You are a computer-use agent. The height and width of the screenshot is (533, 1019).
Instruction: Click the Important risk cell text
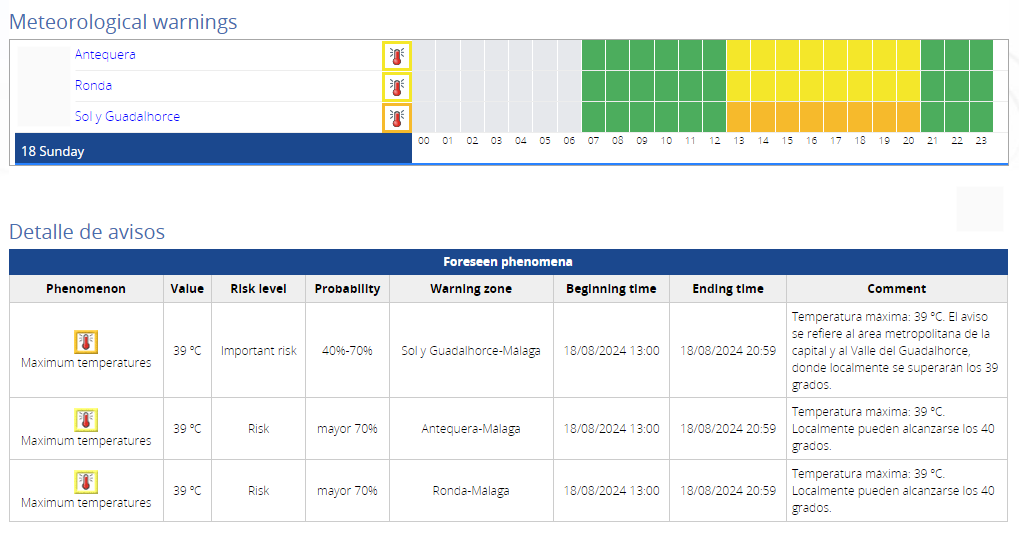(258, 351)
